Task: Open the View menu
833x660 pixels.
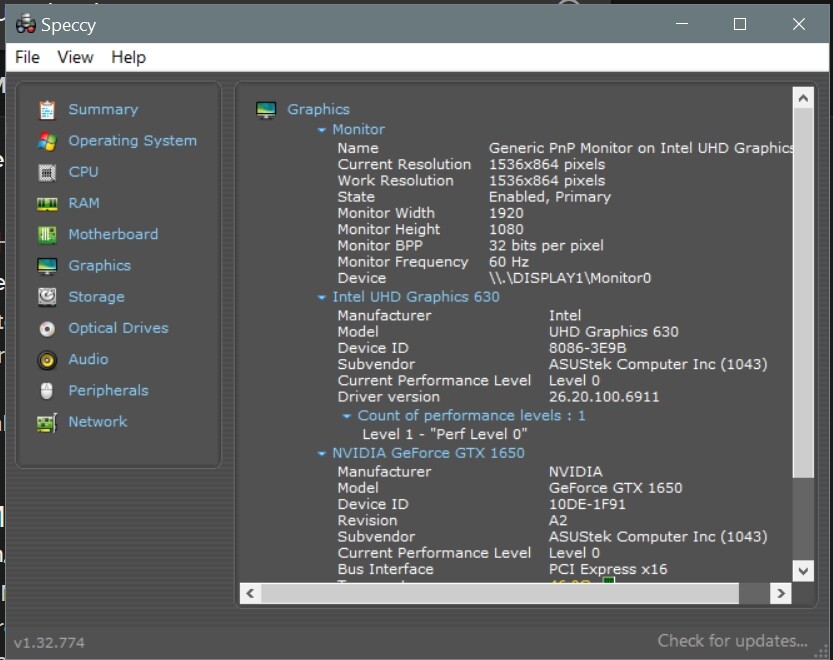Action: [x=75, y=57]
